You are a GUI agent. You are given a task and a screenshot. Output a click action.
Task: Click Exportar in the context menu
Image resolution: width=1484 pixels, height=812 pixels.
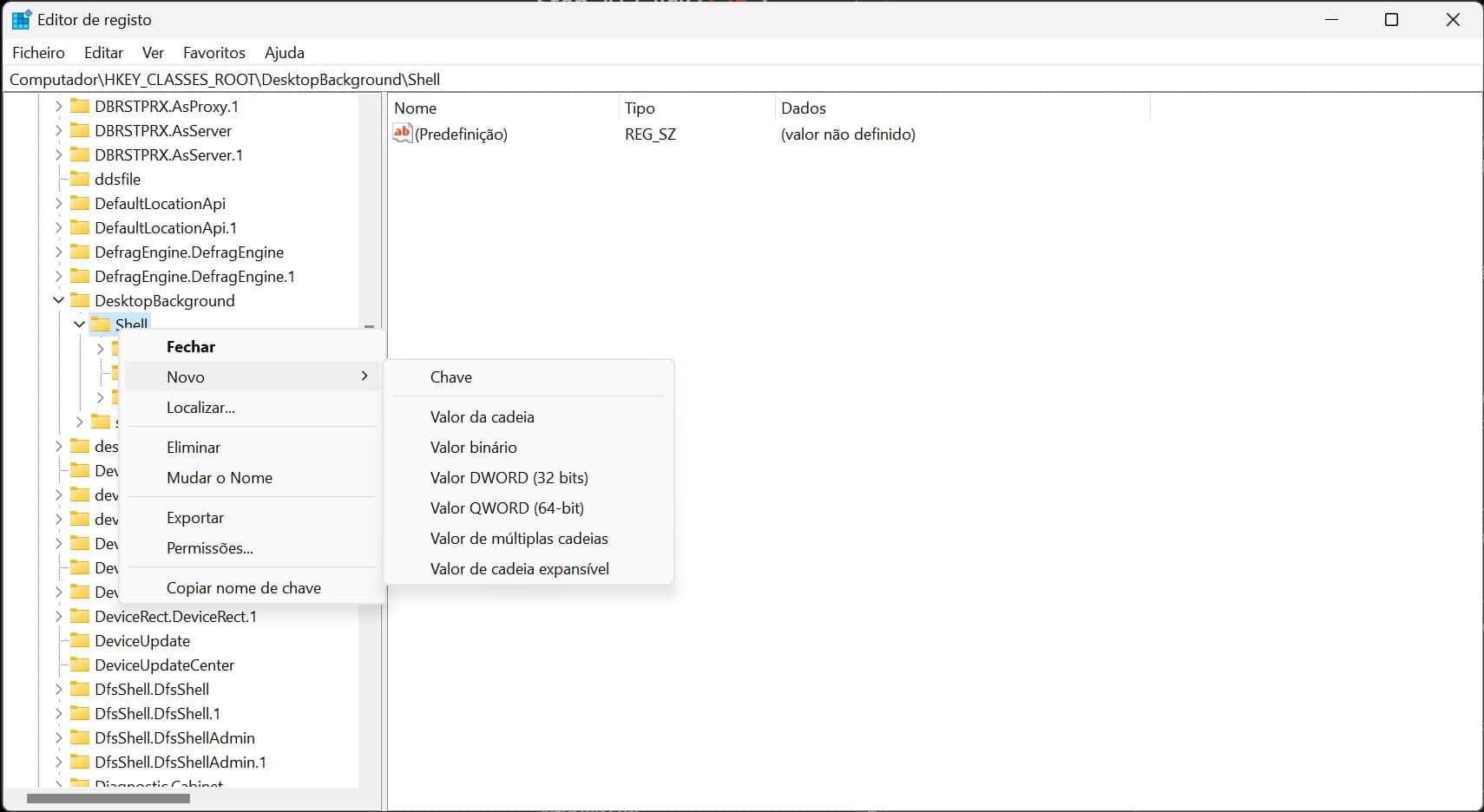(195, 518)
